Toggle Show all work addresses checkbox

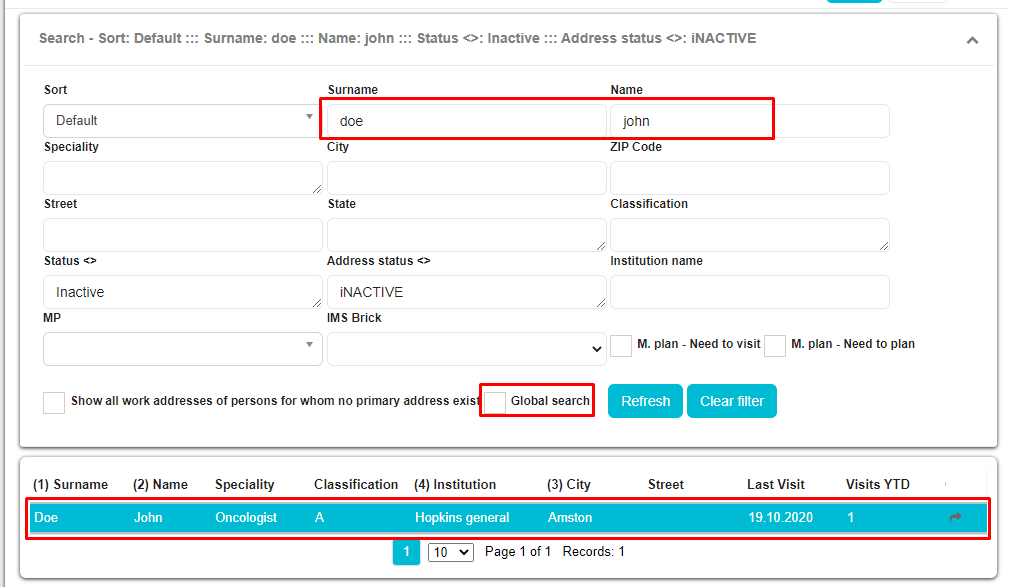pos(54,402)
